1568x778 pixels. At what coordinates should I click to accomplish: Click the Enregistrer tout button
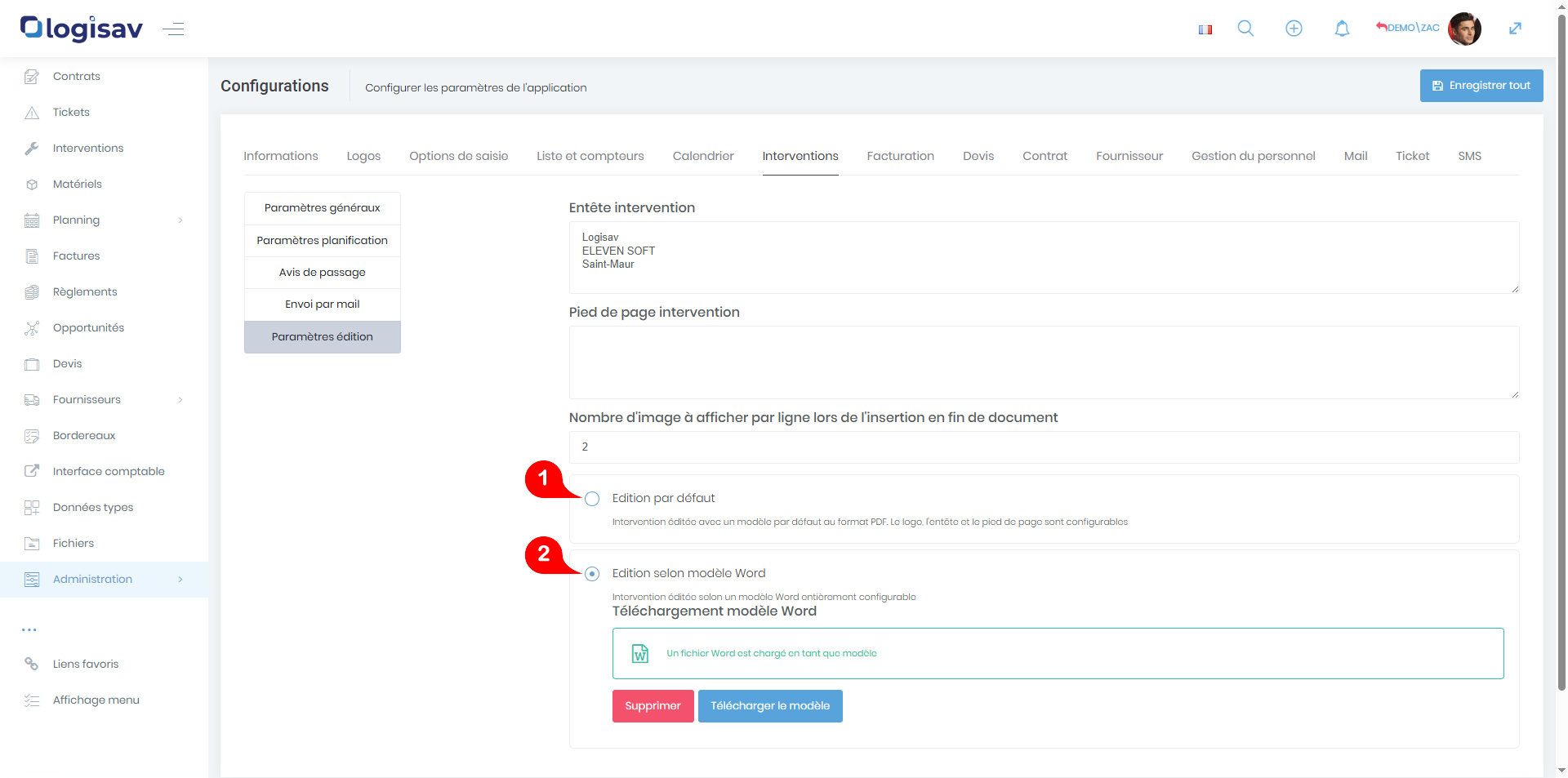click(x=1481, y=86)
